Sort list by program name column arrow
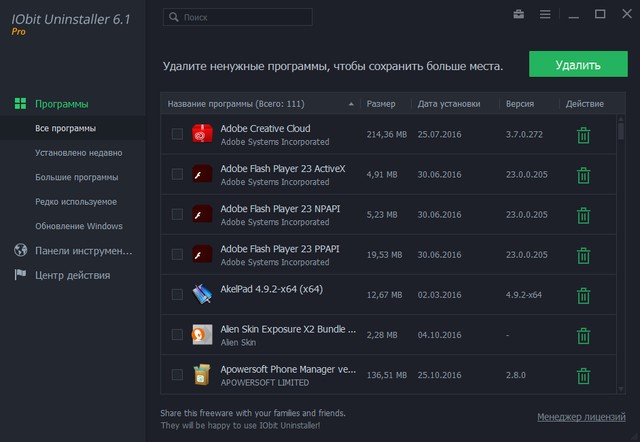Viewport: 640px width, 442px height. [x=351, y=104]
